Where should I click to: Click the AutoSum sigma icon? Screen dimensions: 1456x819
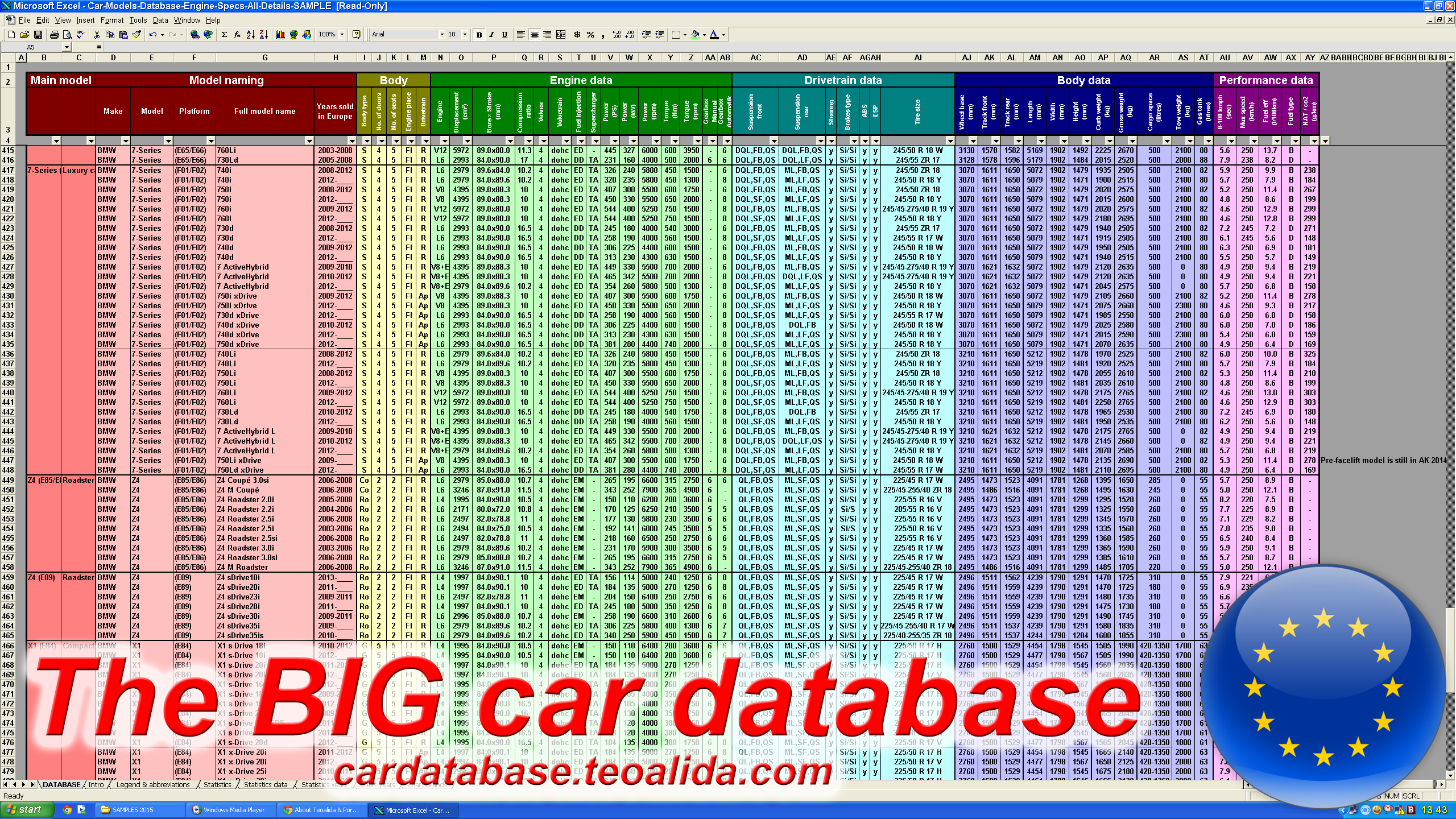[x=224, y=35]
